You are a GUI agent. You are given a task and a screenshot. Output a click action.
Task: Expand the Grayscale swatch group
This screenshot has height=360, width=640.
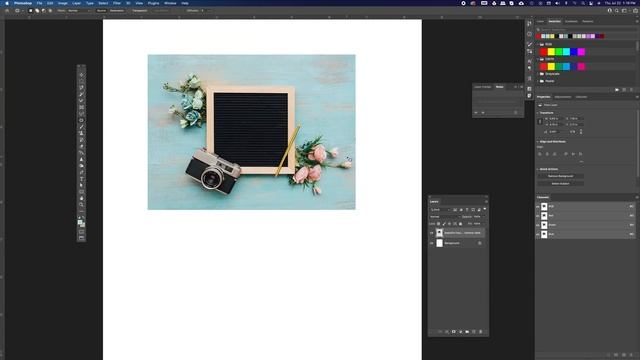tap(538, 74)
